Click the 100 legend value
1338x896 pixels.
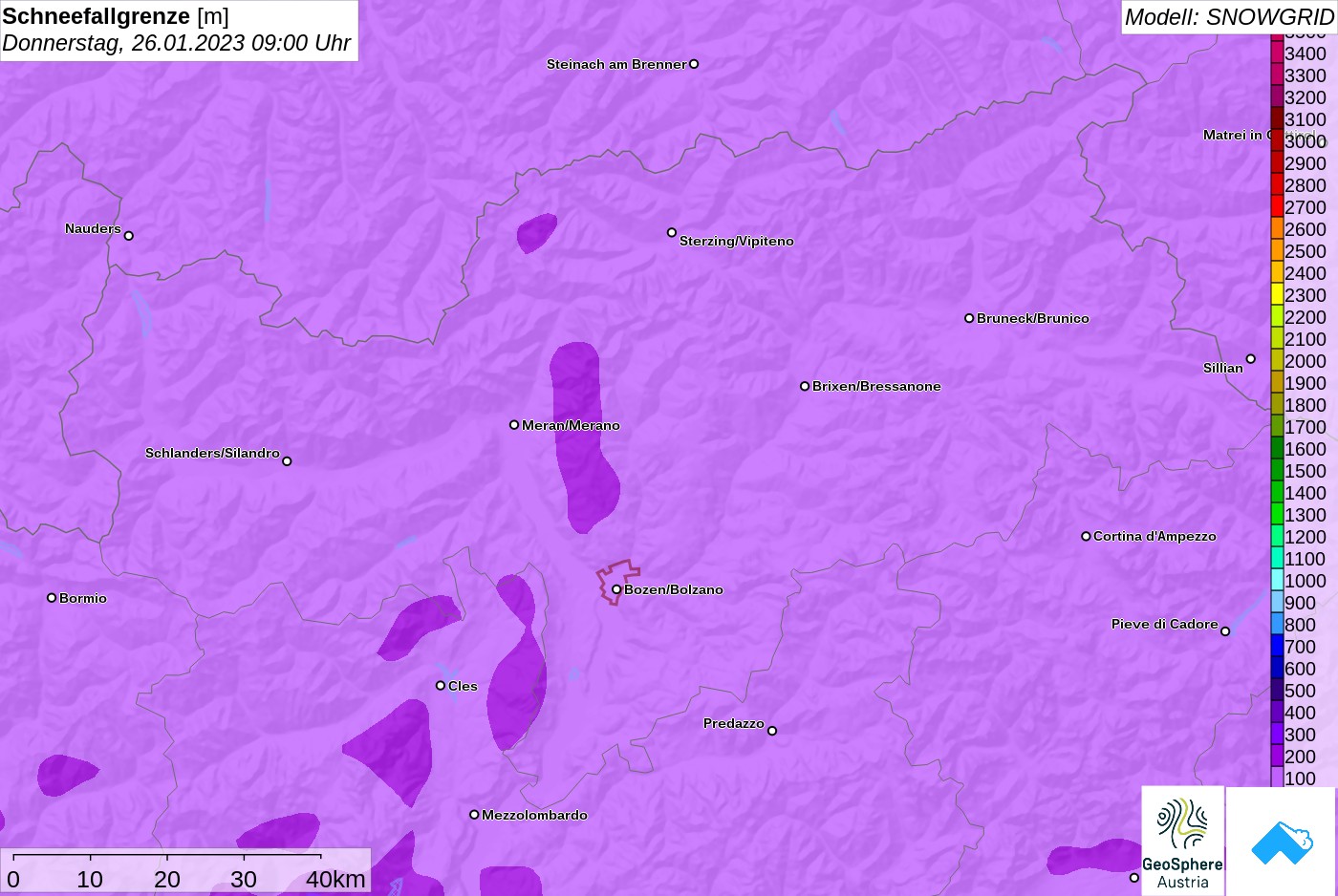[x=1300, y=779]
